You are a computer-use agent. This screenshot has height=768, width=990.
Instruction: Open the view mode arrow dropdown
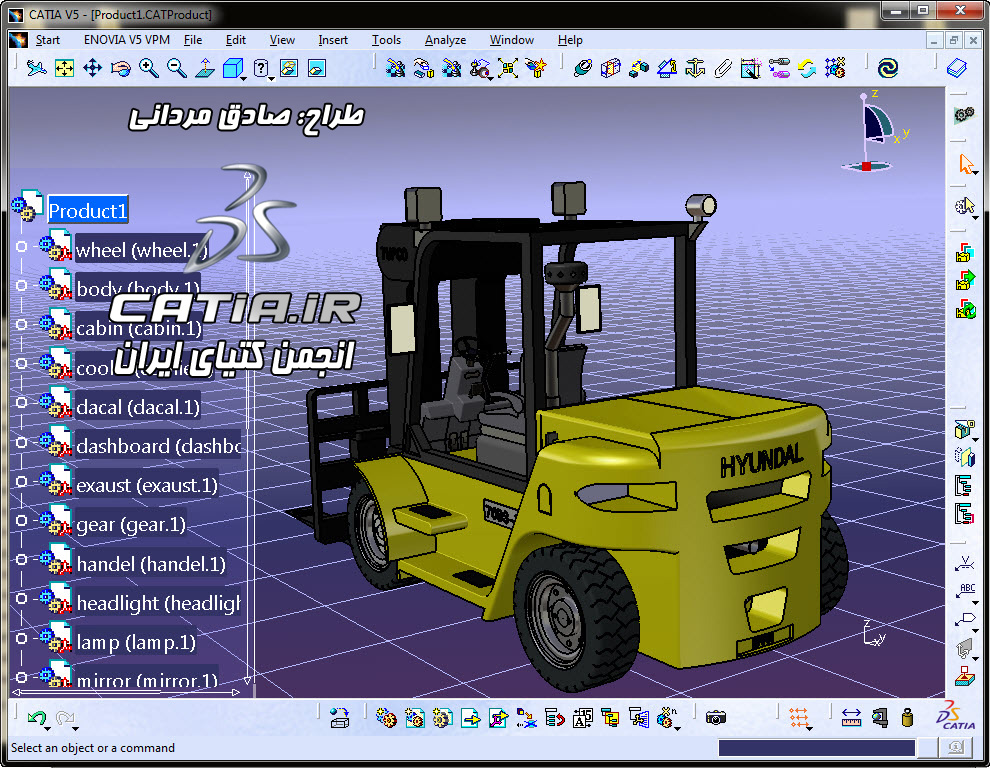tap(271, 79)
